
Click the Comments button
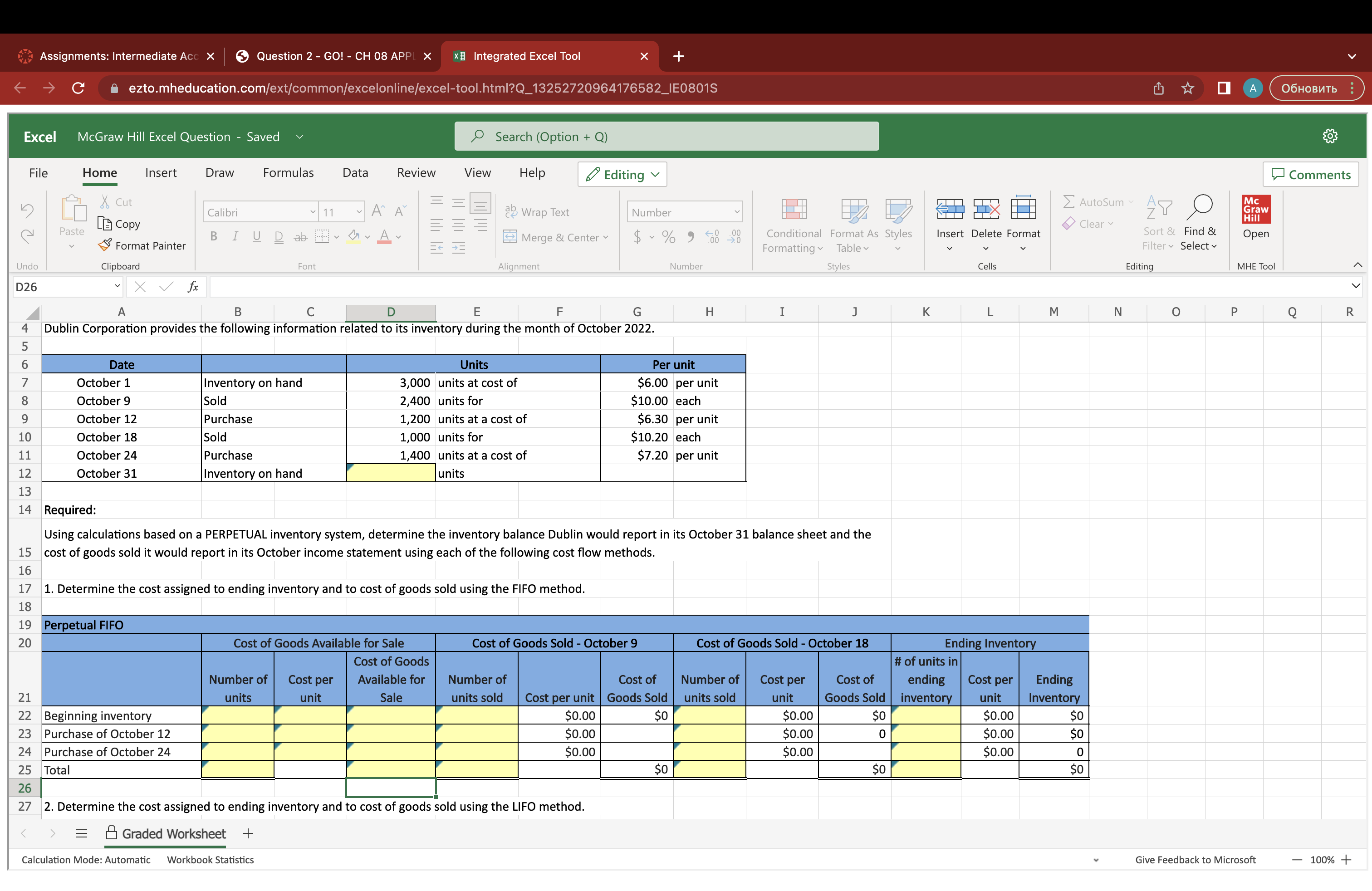click(x=1310, y=175)
